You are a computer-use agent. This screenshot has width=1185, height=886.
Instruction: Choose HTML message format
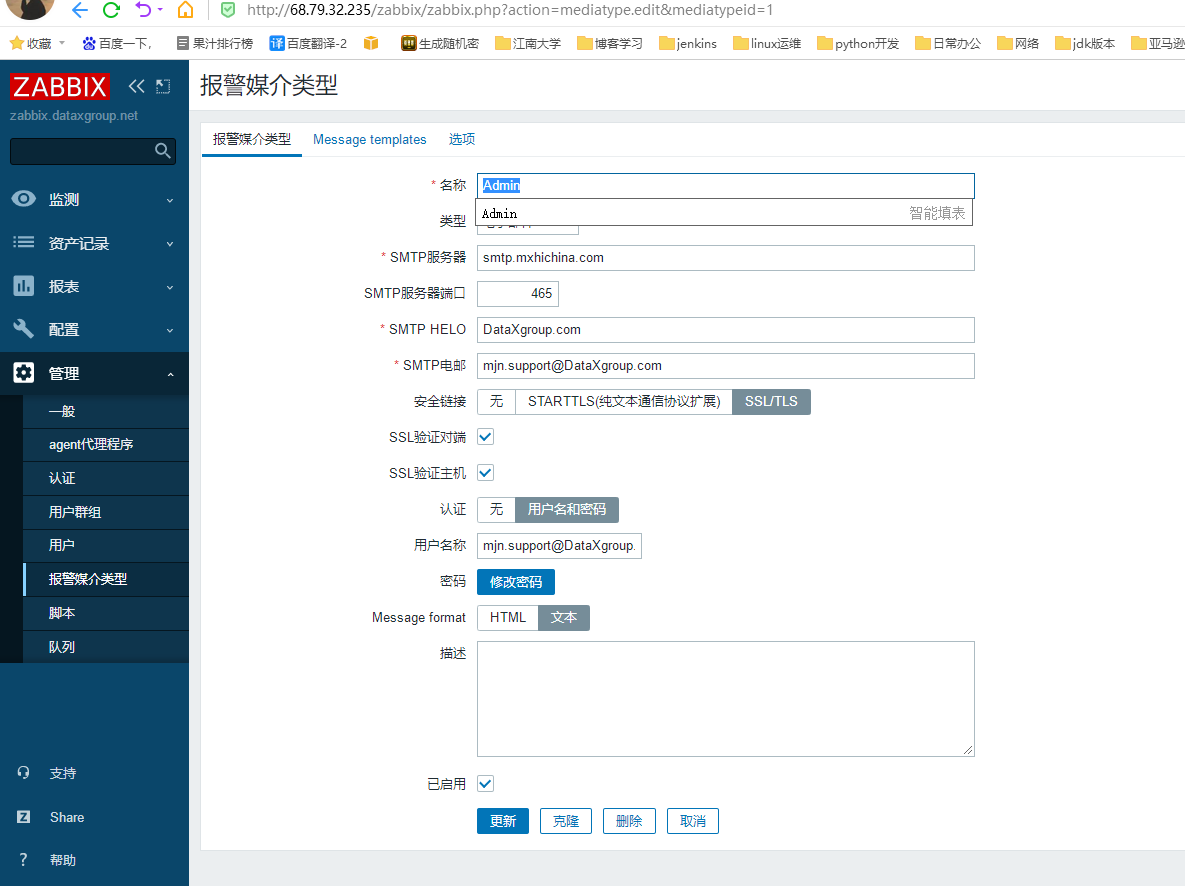508,618
